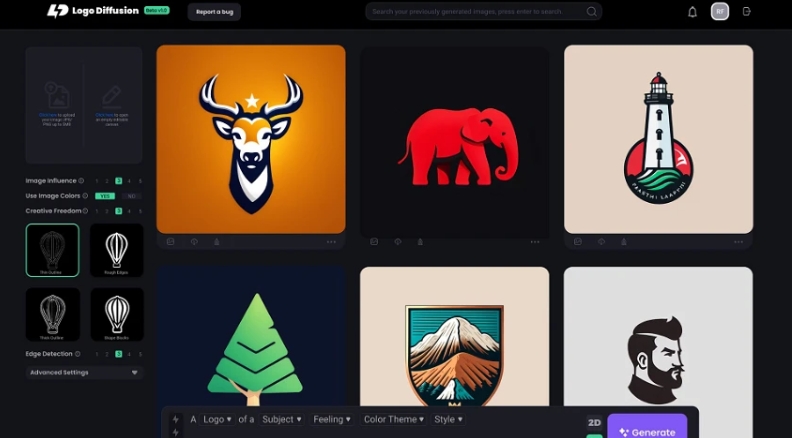Click the Report a bug button
The height and width of the screenshot is (438, 792).
click(x=214, y=12)
